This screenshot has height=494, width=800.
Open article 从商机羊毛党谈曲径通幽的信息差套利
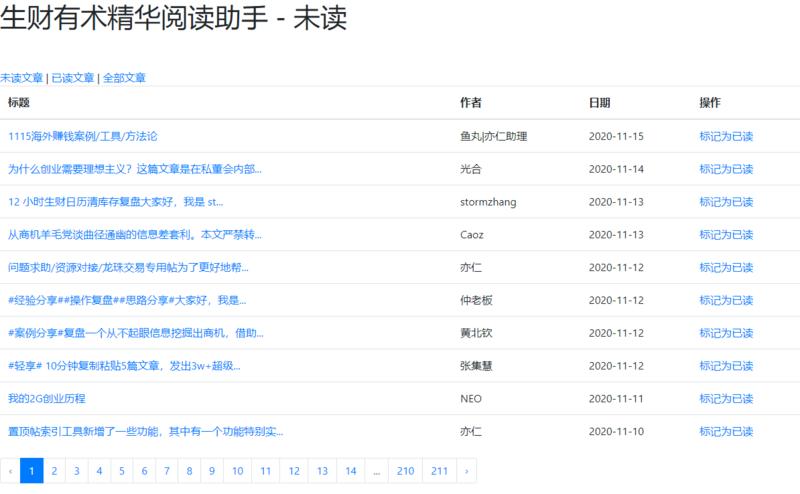(x=135, y=234)
